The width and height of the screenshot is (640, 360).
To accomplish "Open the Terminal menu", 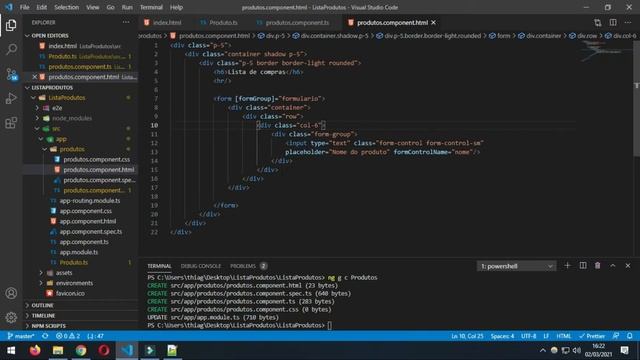I will (x=151, y=7).
